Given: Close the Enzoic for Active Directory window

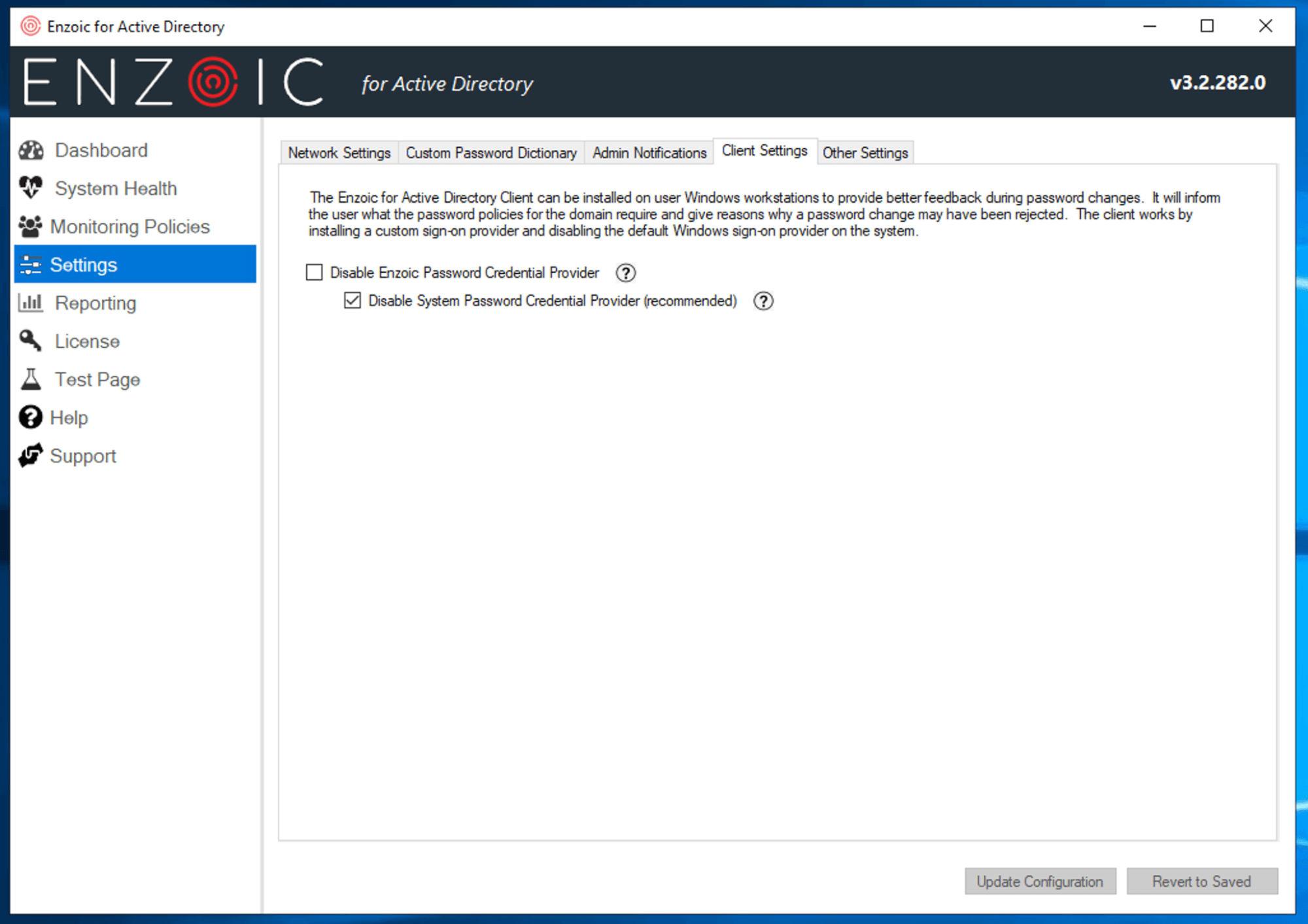Looking at the screenshot, I should coord(1265,26).
